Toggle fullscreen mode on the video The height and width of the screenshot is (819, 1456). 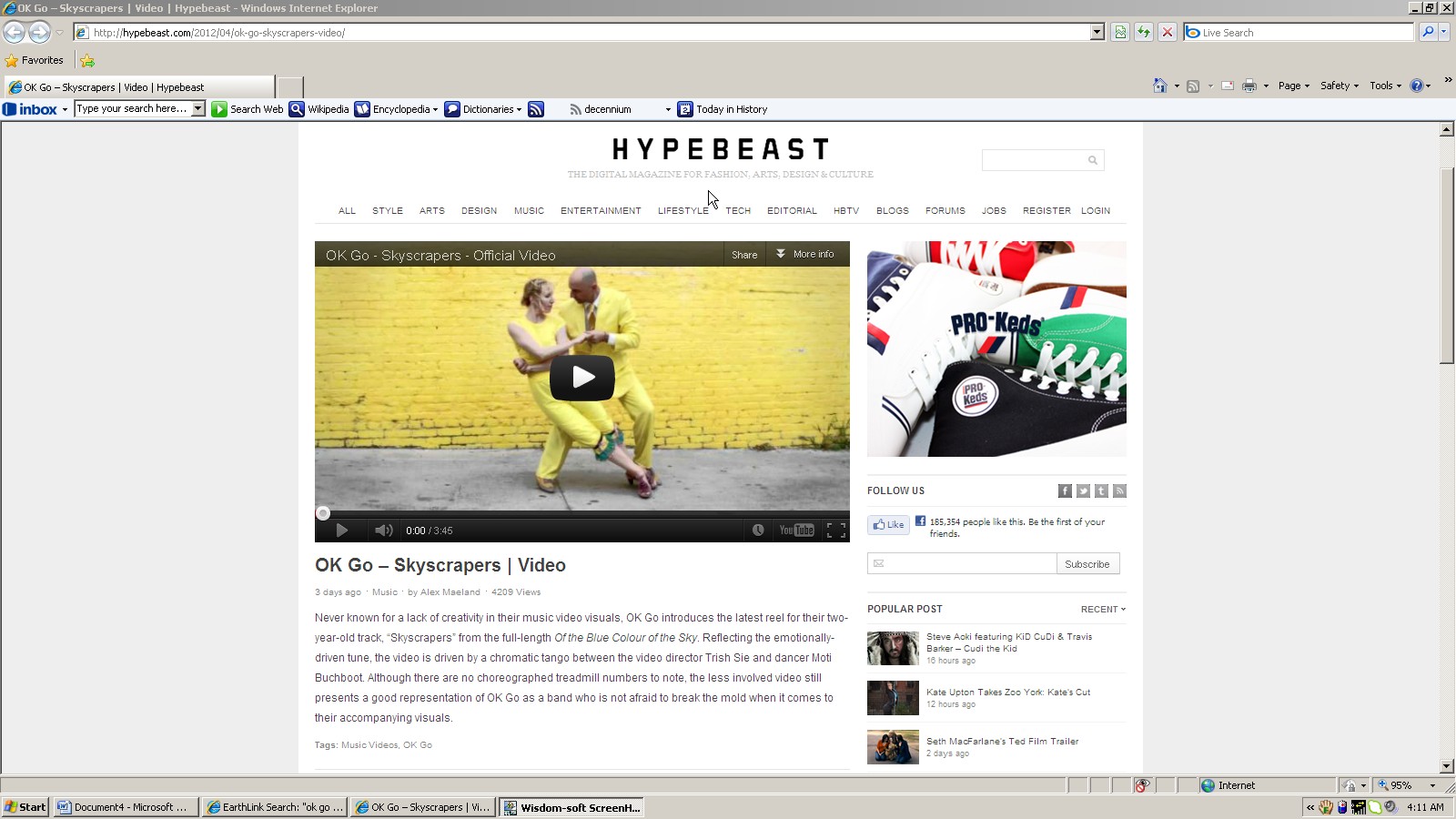click(x=835, y=531)
